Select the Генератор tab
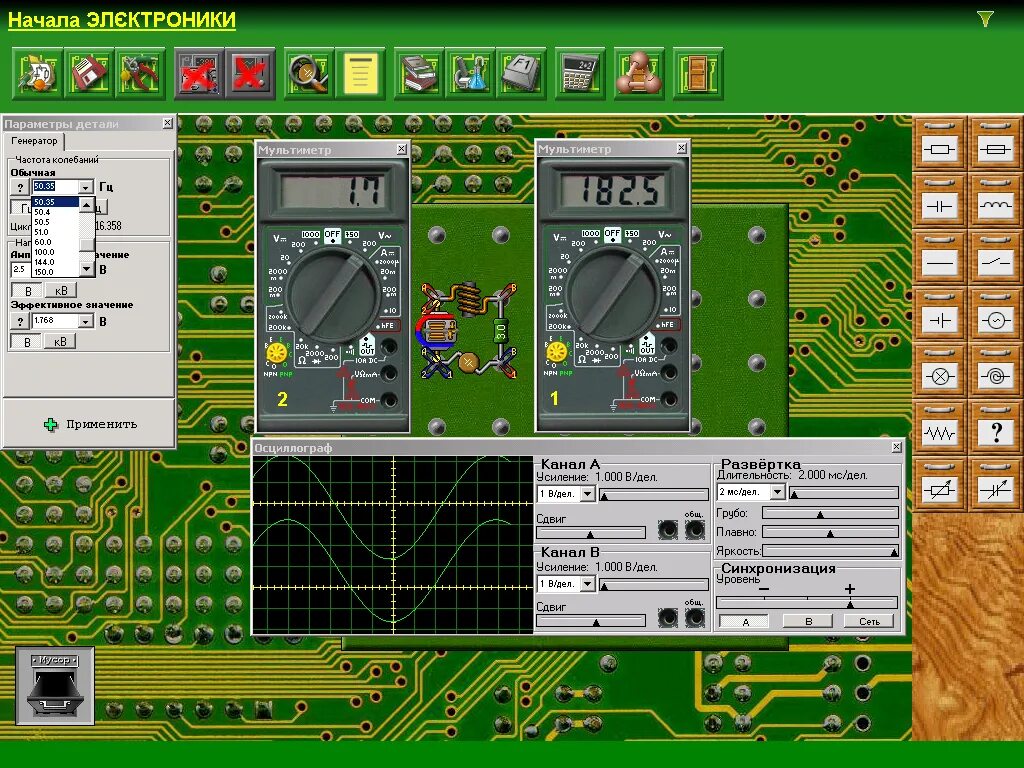 pos(34,141)
